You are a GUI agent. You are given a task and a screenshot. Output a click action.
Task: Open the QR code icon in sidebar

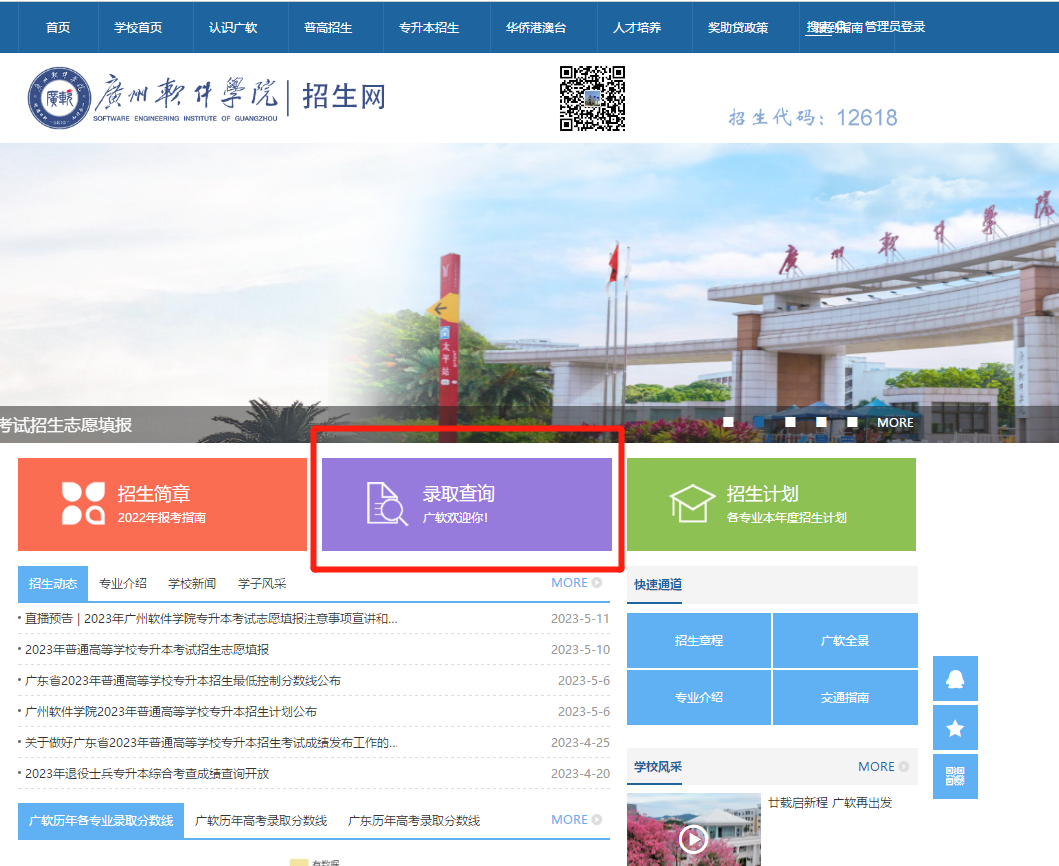[955, 776]
